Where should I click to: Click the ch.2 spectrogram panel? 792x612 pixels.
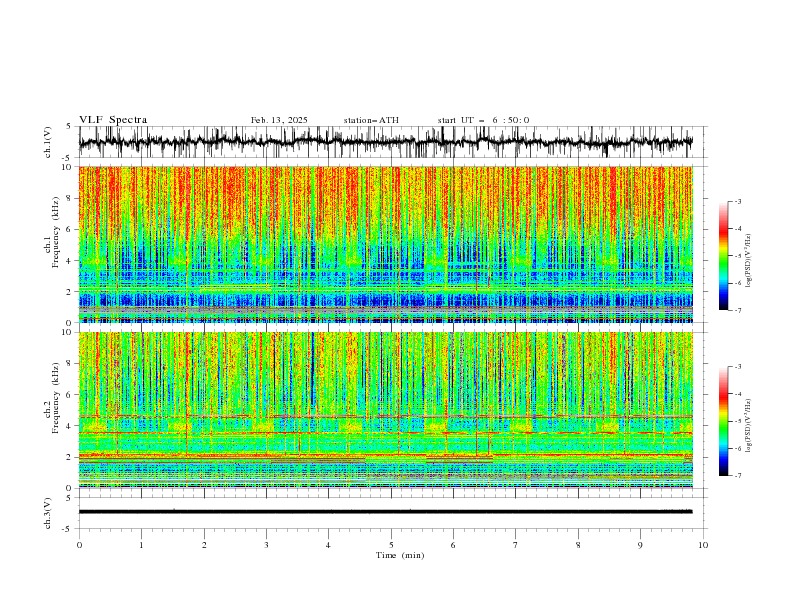(386, 410)
